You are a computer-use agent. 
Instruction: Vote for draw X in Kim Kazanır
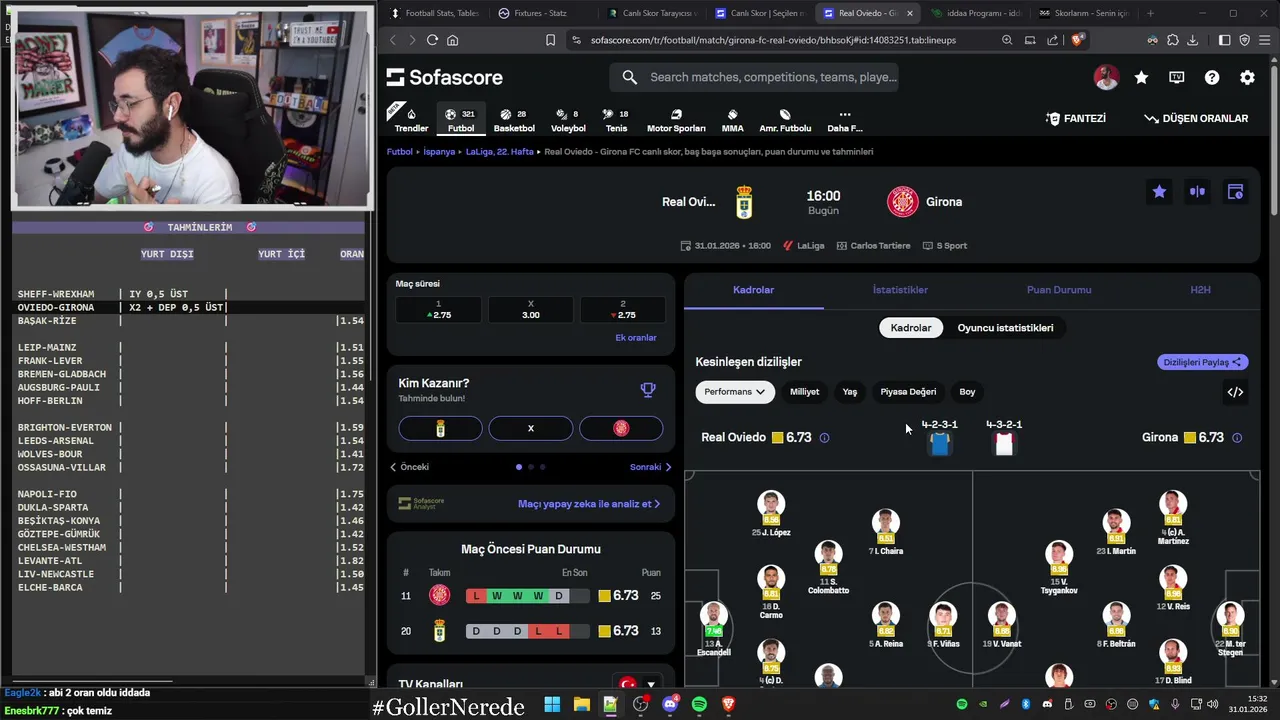[x=530, y=428]
